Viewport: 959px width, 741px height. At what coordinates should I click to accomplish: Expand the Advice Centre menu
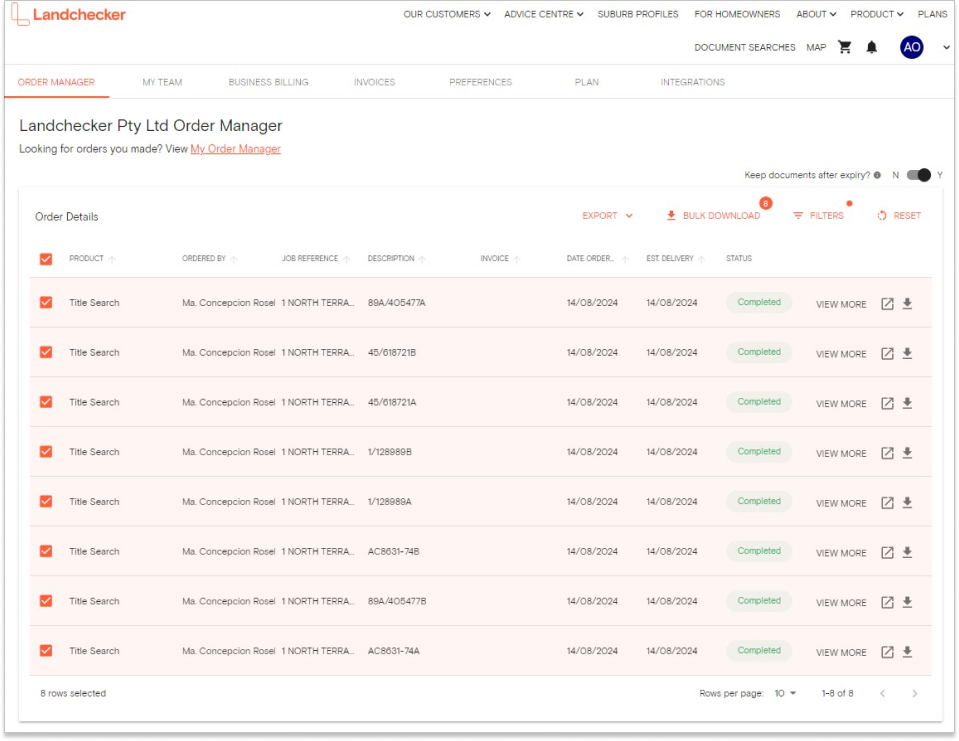click(x=544, y=14)
